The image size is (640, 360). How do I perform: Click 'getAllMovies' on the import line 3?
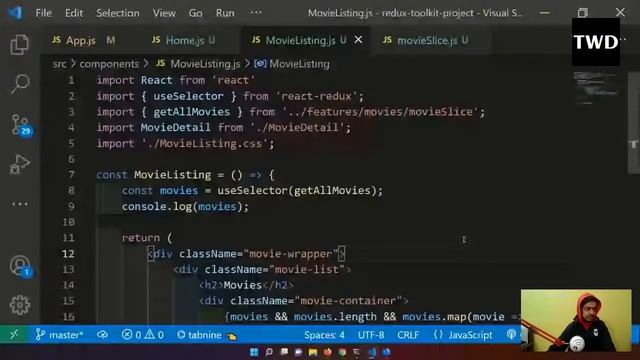pos(191,112)
